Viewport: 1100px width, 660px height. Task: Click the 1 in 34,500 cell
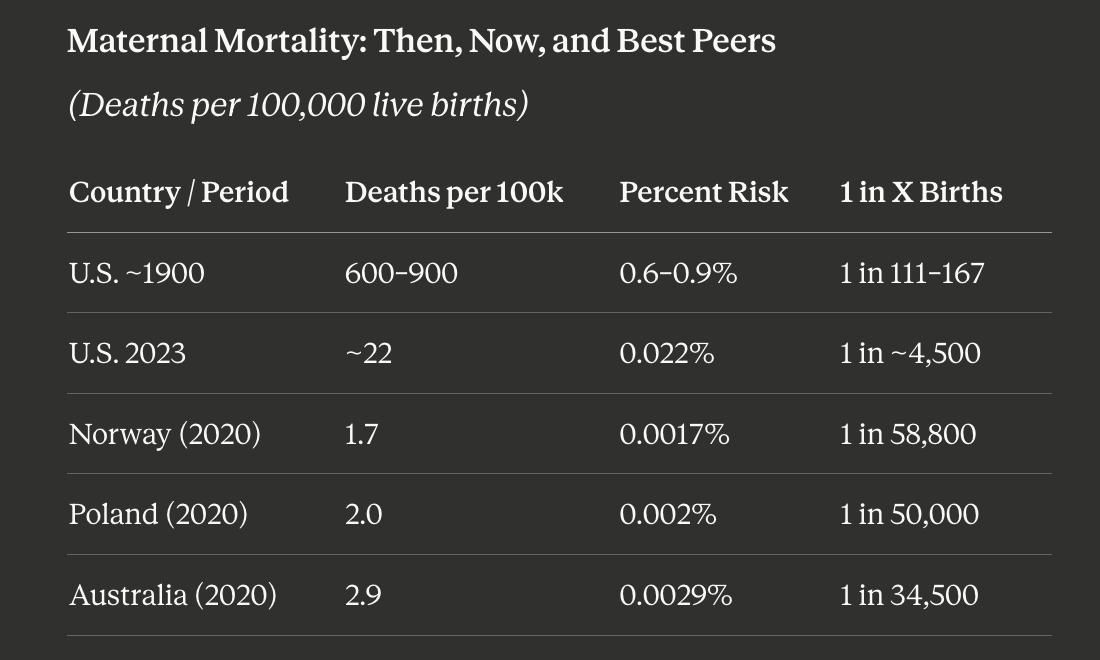[909, 595]
